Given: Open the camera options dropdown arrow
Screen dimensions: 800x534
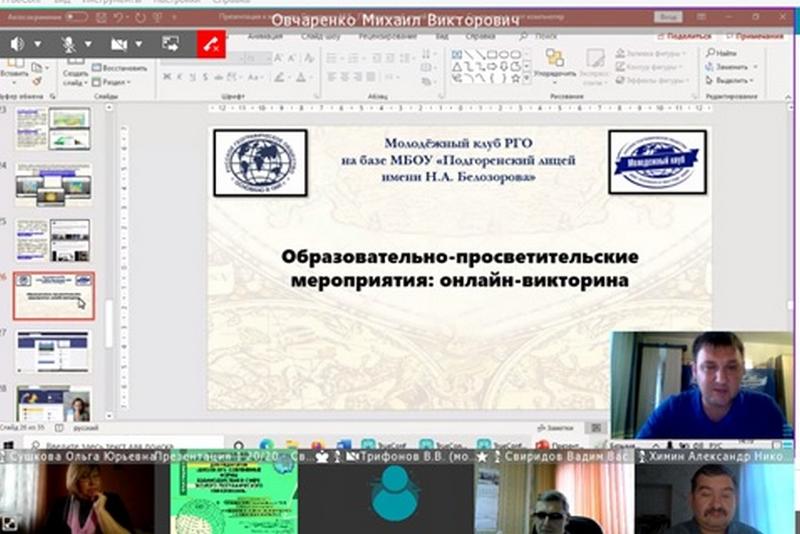Looking at the screenshot, I should tap(138, 44).
